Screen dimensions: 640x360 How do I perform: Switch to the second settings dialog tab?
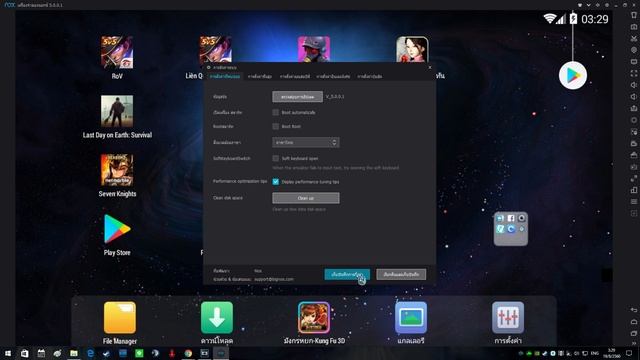click(260, 76)
